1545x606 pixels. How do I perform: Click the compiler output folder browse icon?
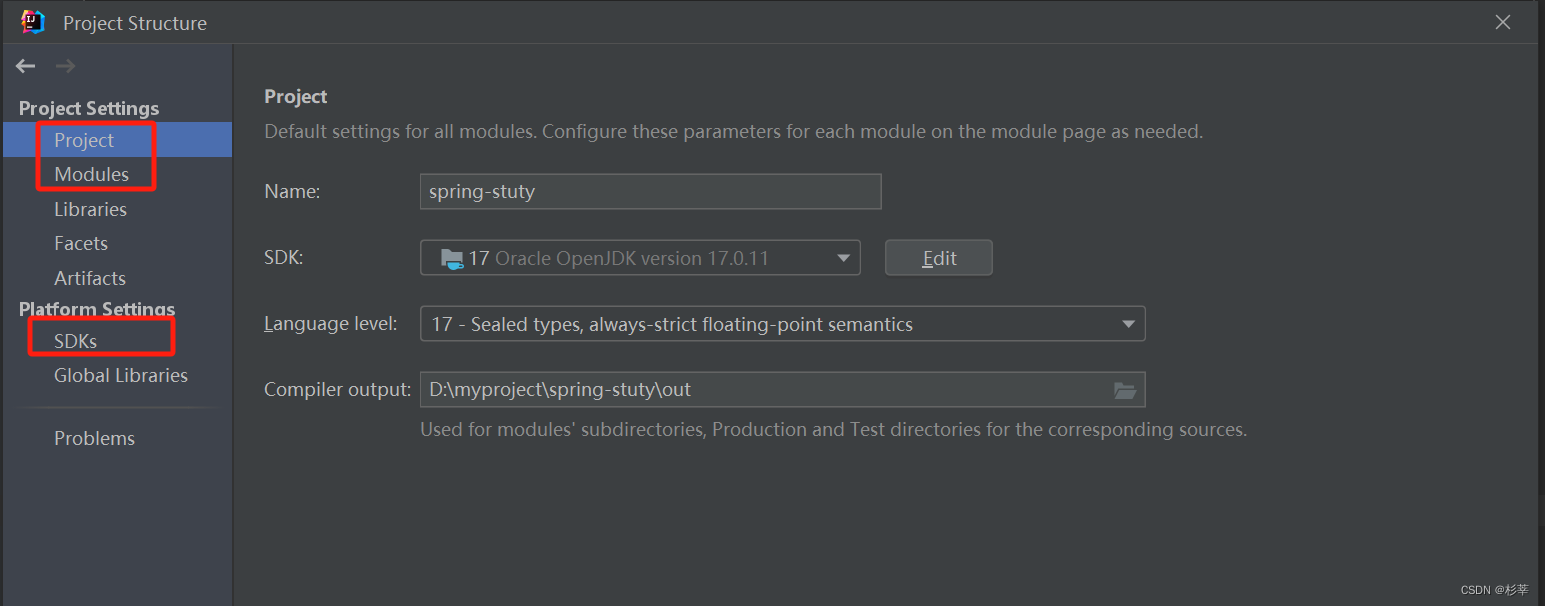pyautogui.click(x=1125, y=390)
